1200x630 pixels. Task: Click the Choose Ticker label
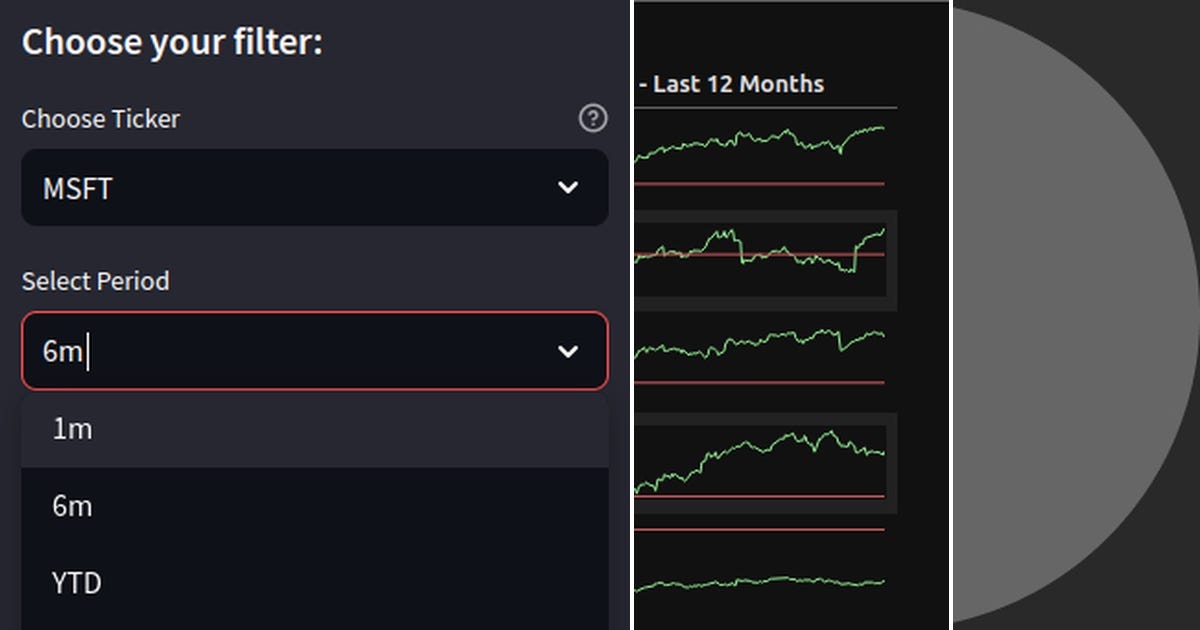[x=101, y=118]
